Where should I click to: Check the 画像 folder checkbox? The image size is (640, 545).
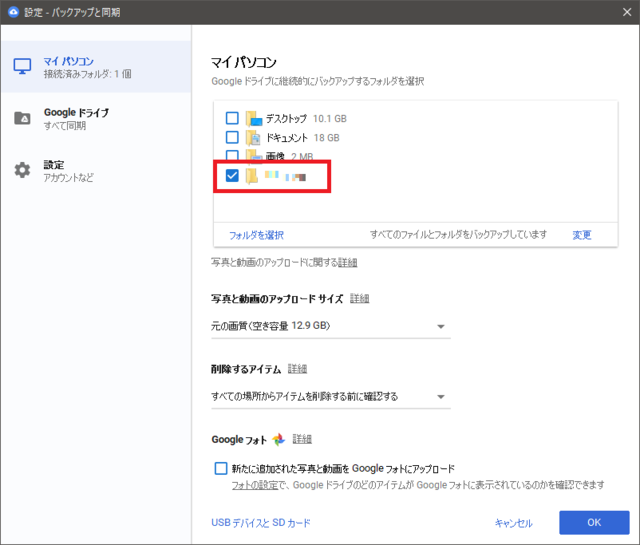click(x=232, y=155)
